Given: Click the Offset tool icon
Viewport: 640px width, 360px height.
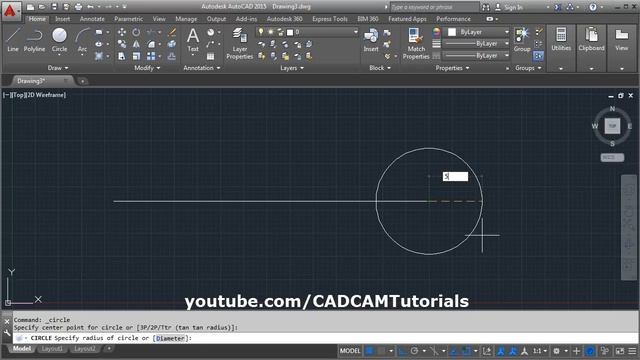Looking at the screenshot, I should click(172, 56).
